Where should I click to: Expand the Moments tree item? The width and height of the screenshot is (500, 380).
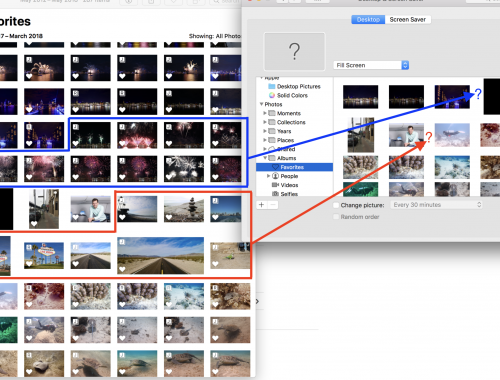click(x=265, y=113)
